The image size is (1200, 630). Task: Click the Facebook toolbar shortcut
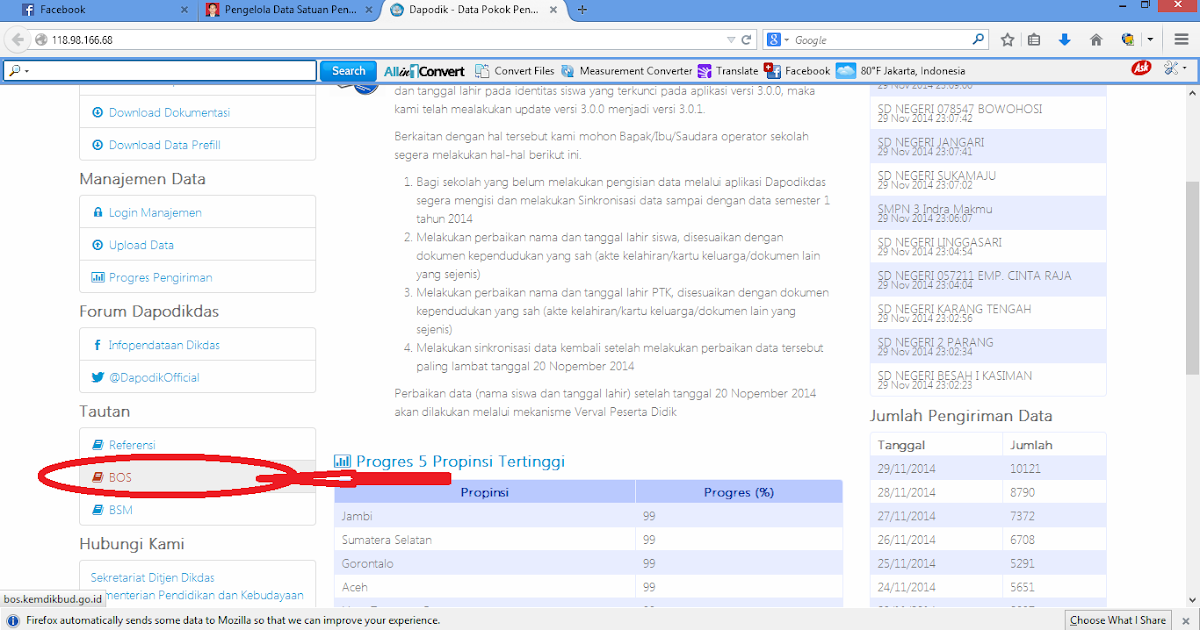click(x=797, y=71)
